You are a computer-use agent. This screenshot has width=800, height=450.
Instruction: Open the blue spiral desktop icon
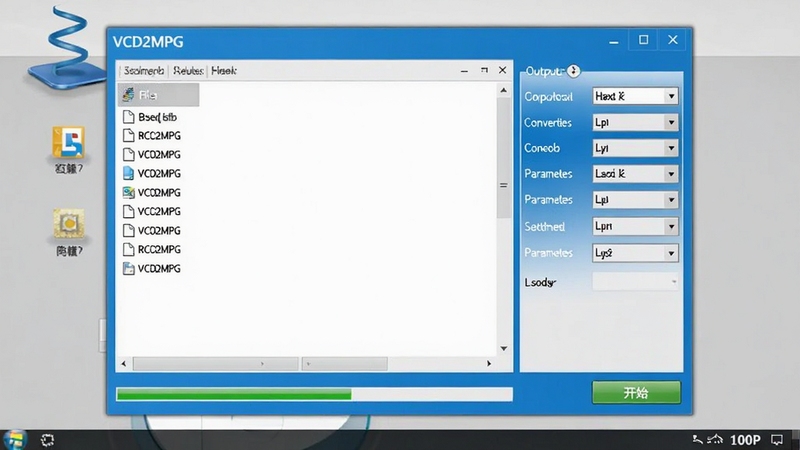pos(66,48)
